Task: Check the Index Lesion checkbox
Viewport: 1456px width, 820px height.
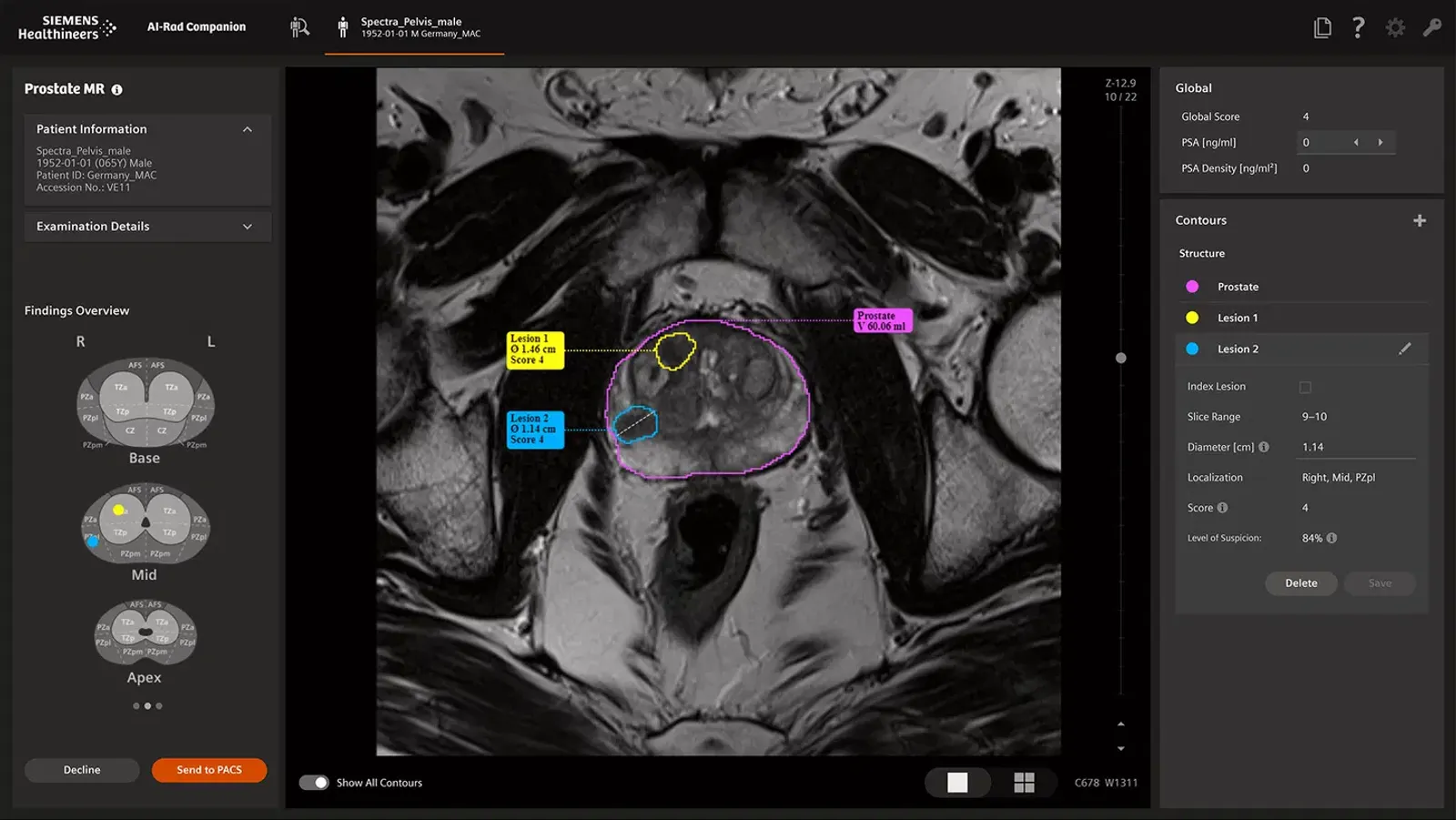Action: pyautogui.click(x=1305, y=387)
